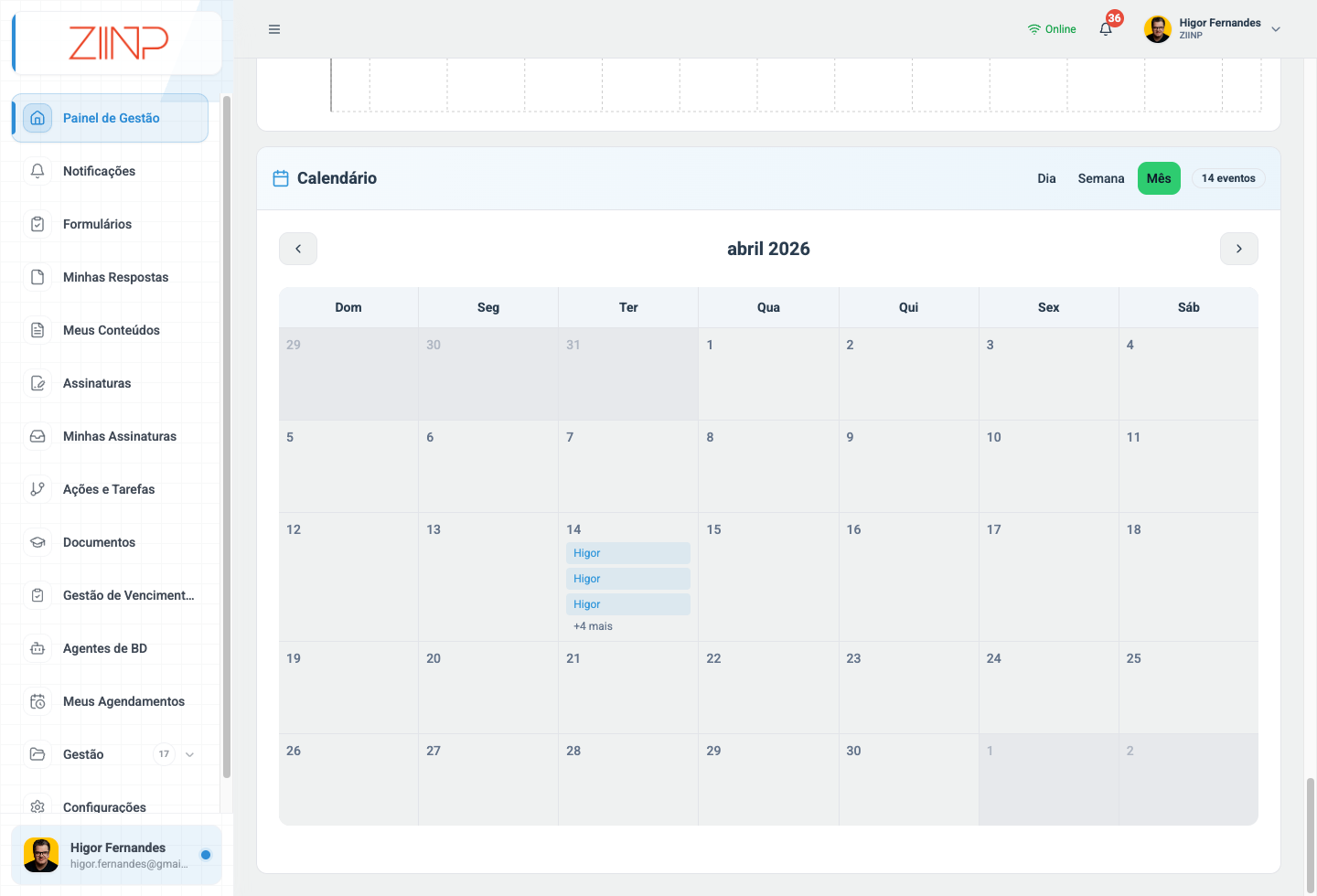Click the main page scrollbar thumb
Viewport: 1317px width, 896px height.
[1310, 835]
